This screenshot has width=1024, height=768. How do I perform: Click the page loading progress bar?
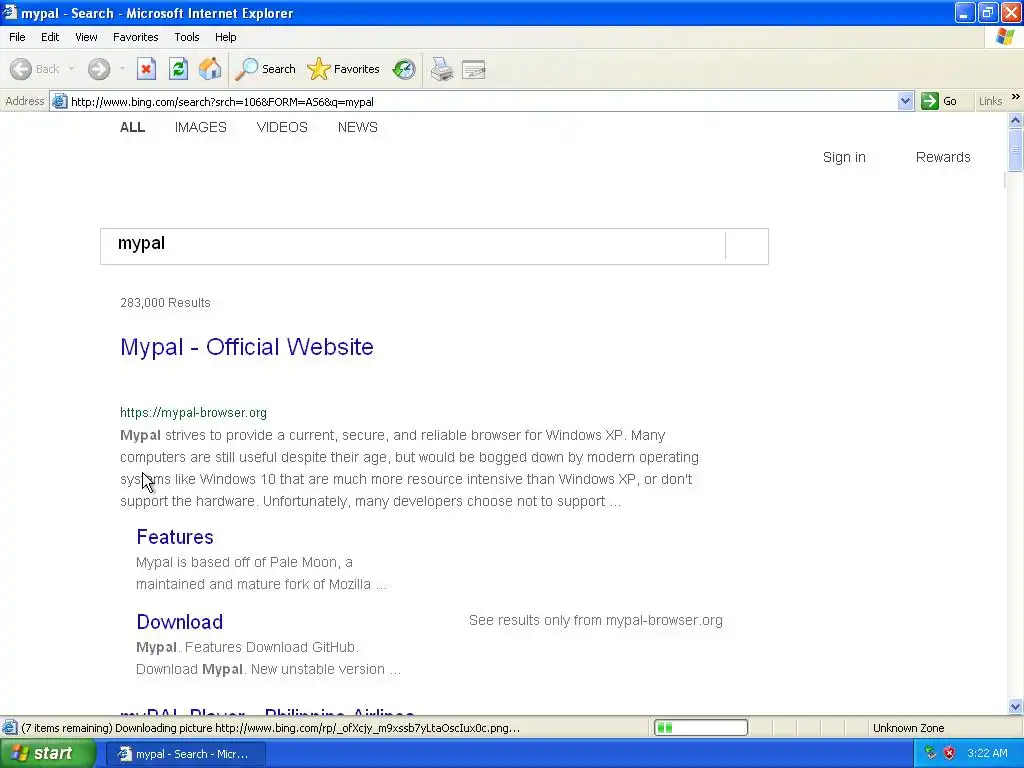tap(701, 728)
